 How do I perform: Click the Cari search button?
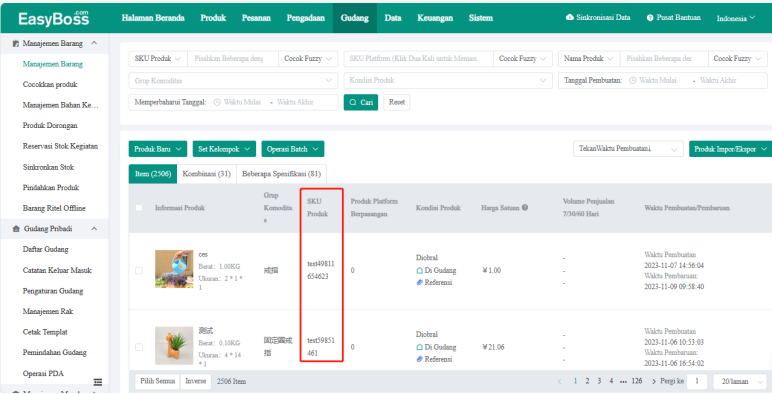tap(361, 102)
